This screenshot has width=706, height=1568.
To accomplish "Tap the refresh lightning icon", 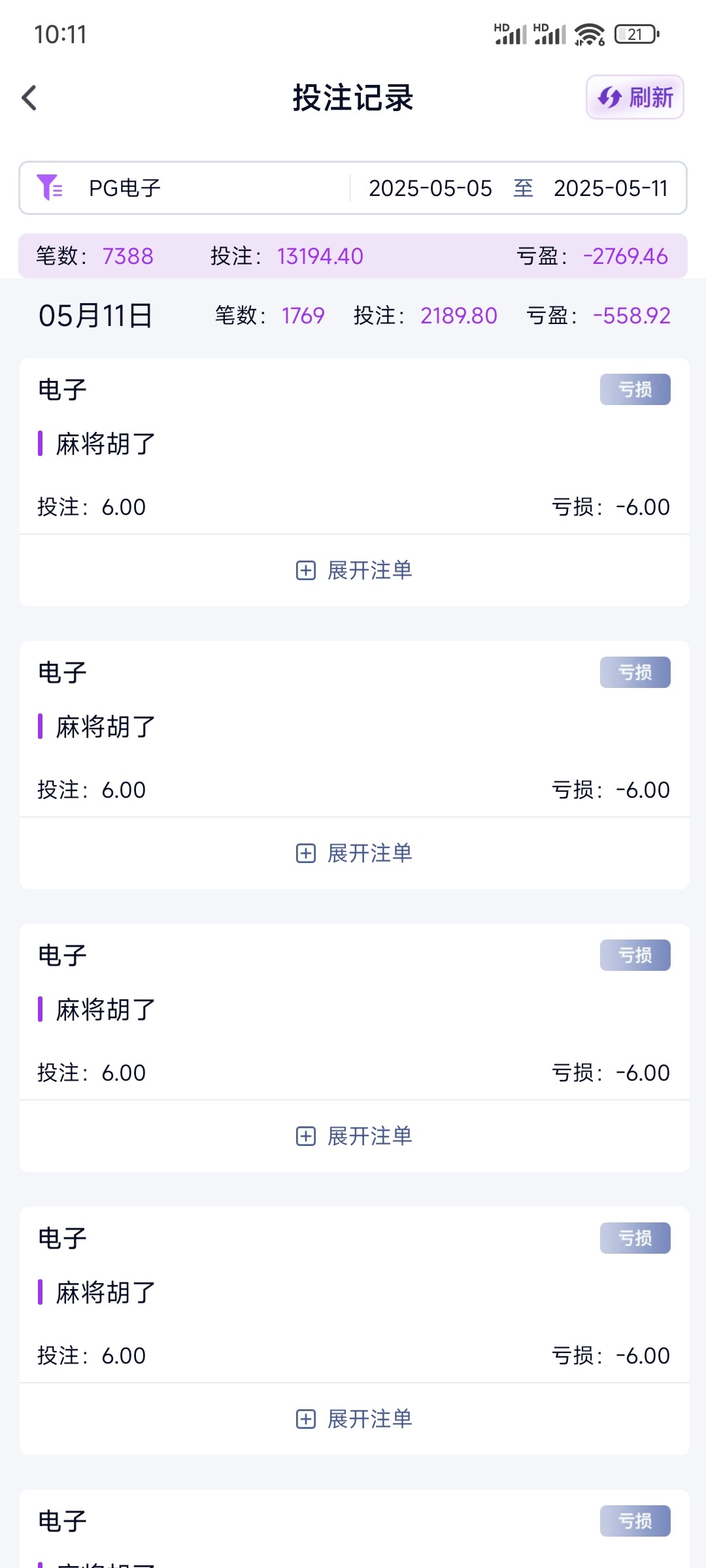I will click(609, 98).
